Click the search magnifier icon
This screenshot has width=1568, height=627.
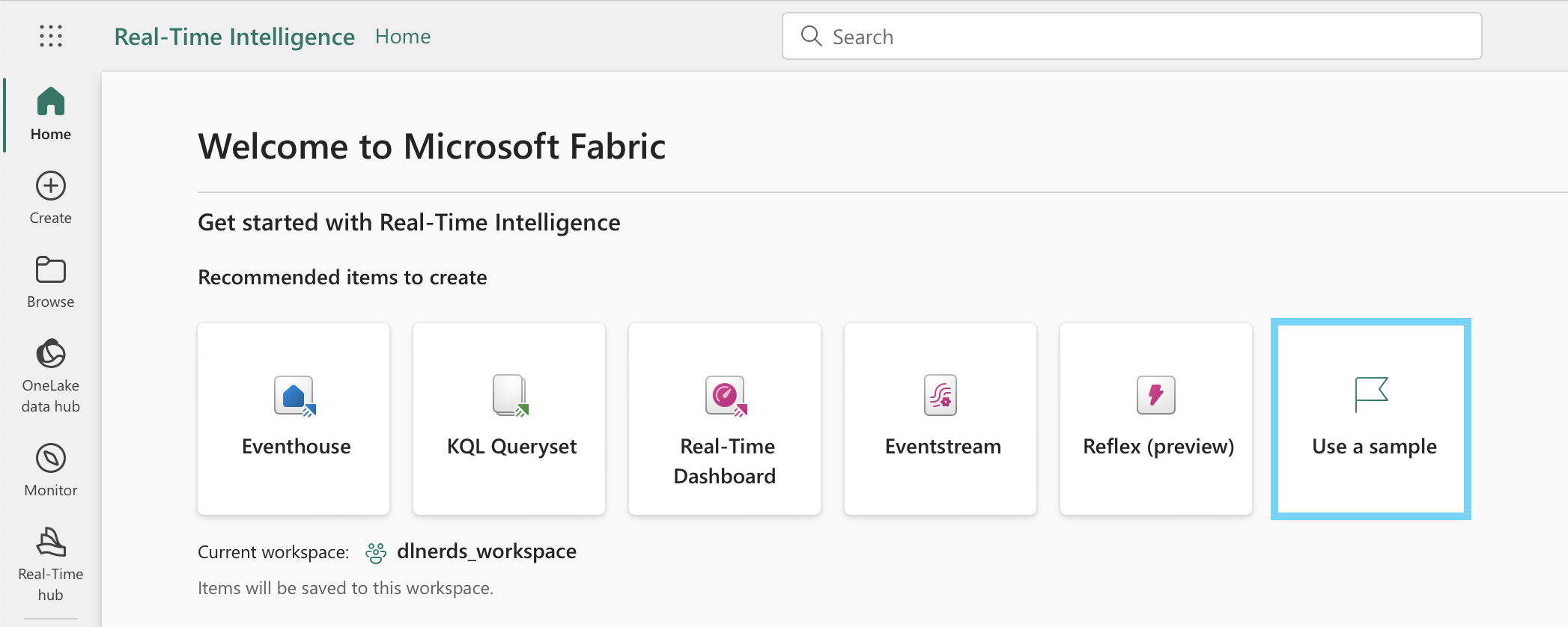point(811,36)
